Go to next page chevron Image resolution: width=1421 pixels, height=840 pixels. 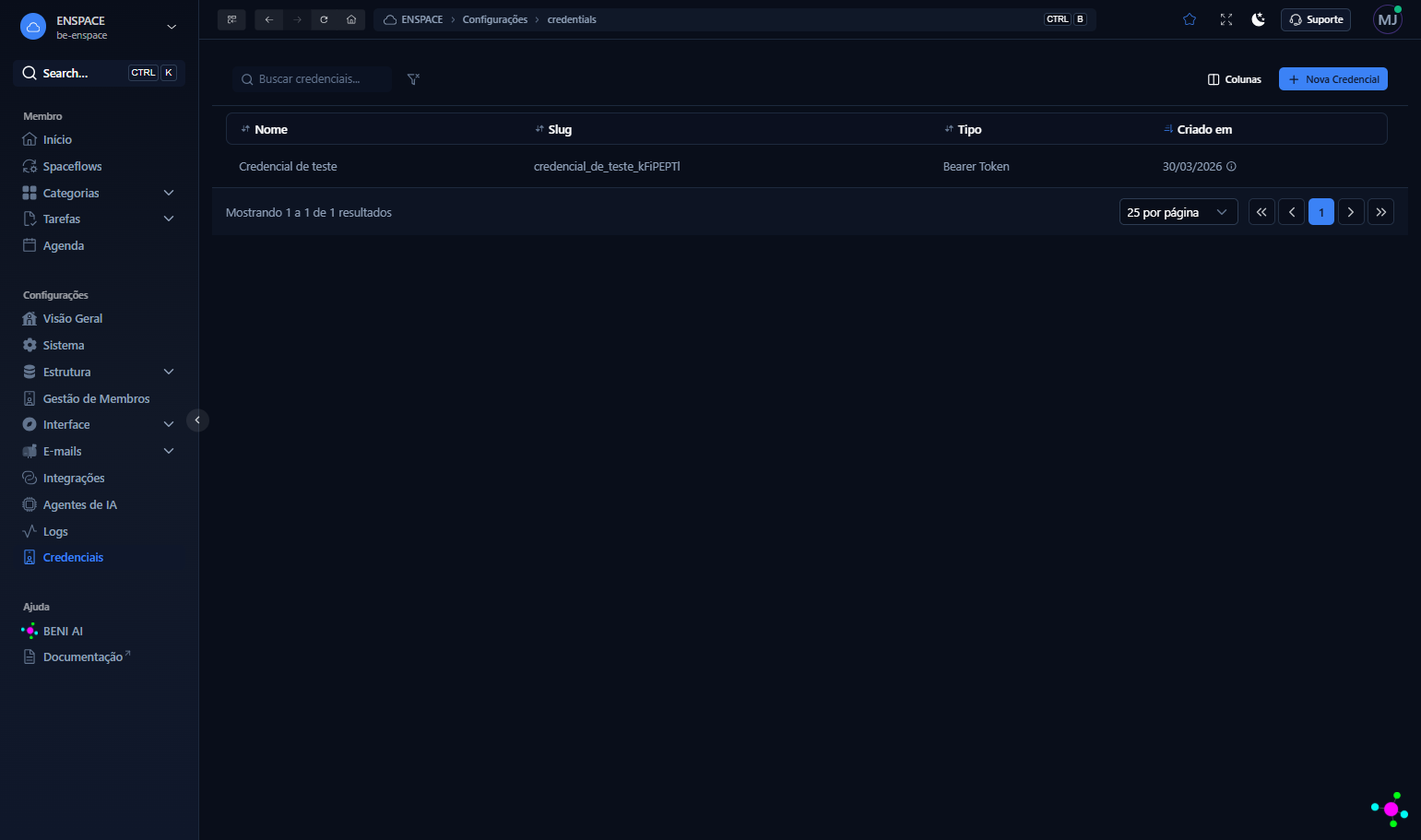point(1351,212)
